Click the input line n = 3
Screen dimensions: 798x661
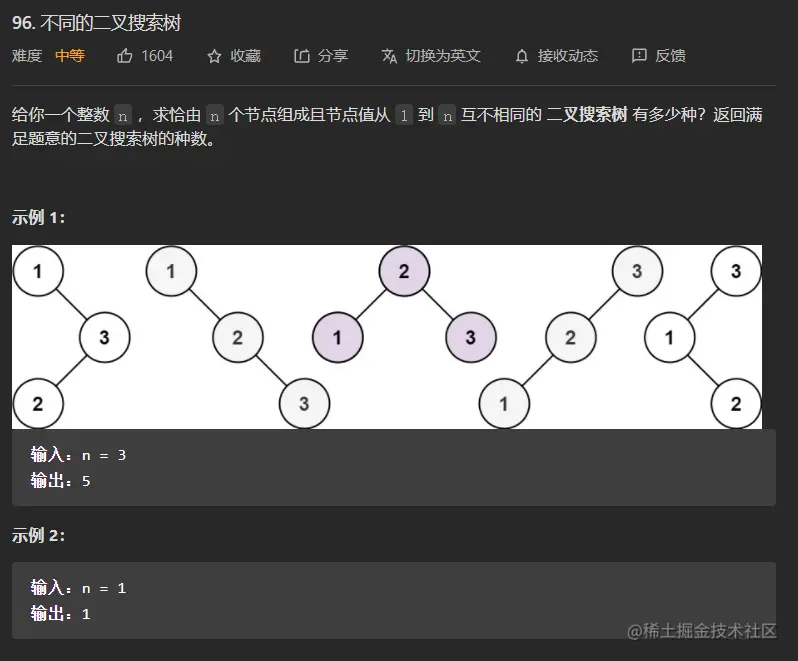78,455
